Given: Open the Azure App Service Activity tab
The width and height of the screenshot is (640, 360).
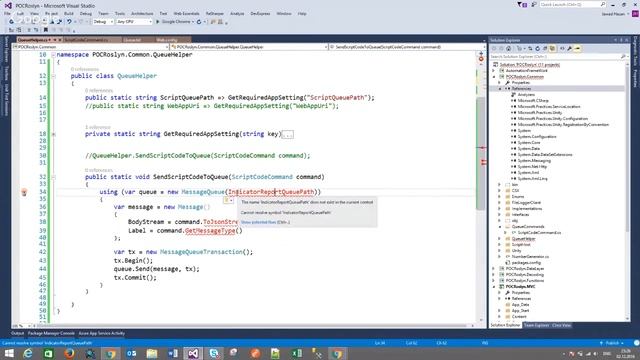Looking at the screenshot, I should (102, 333).
